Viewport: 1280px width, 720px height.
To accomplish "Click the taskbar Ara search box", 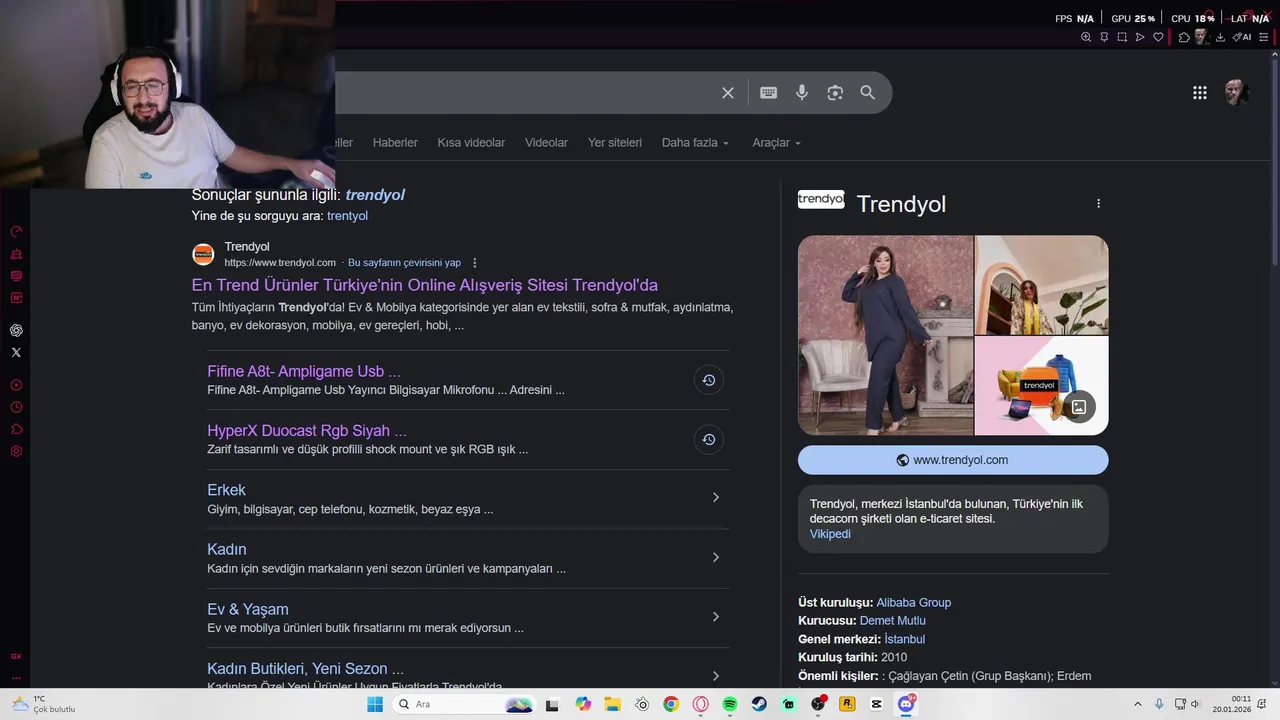I will 465,704.
